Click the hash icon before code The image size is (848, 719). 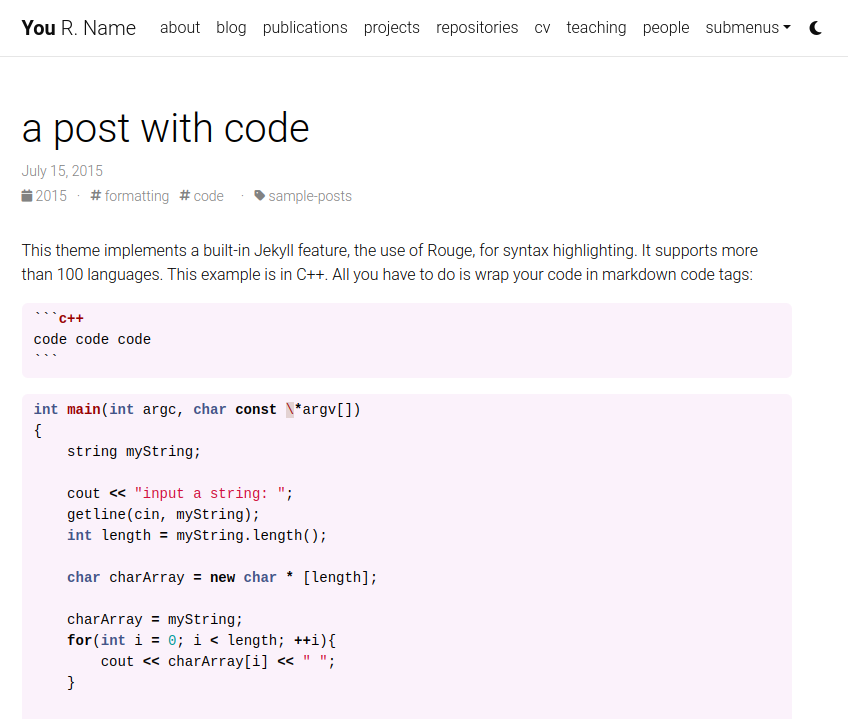point(185,196)
